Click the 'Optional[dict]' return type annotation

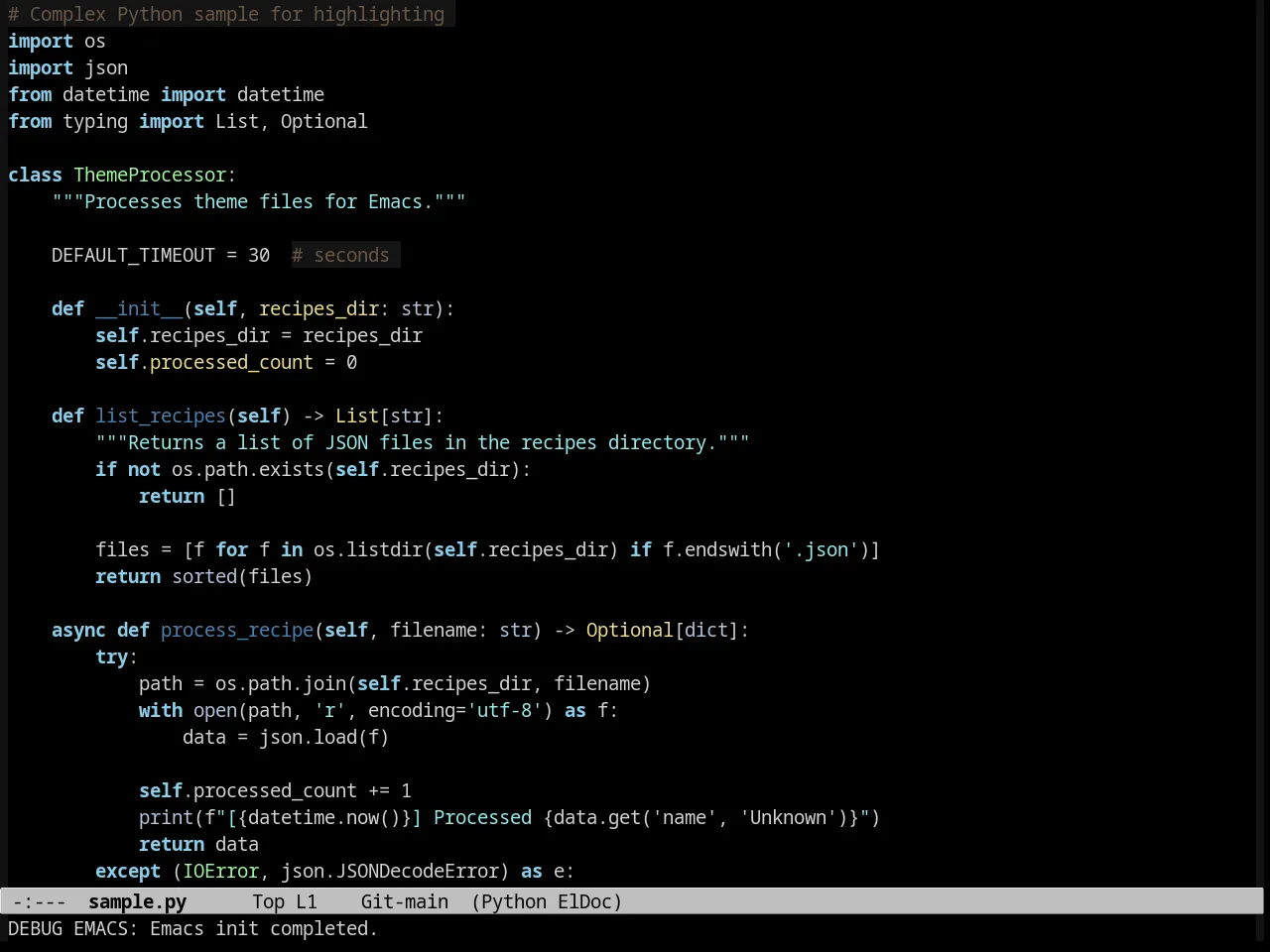tap(662, 630)
